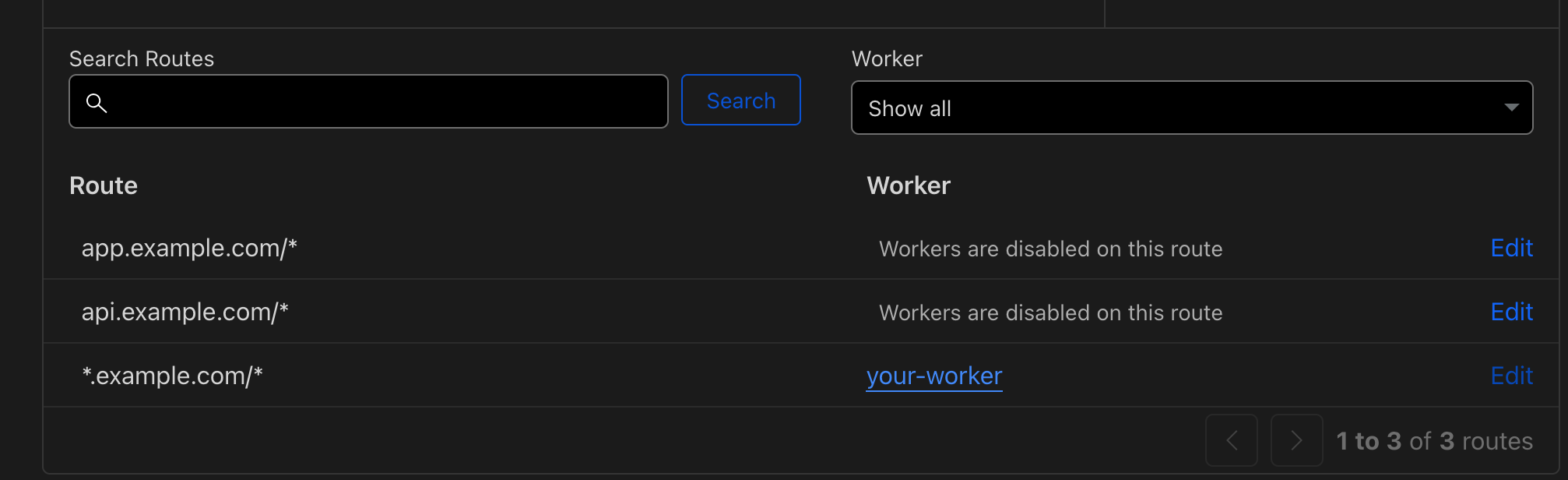Edit the api.example.com/* route
Viewport: 1568px width, 480px height.
click(x=1511, y=312)
